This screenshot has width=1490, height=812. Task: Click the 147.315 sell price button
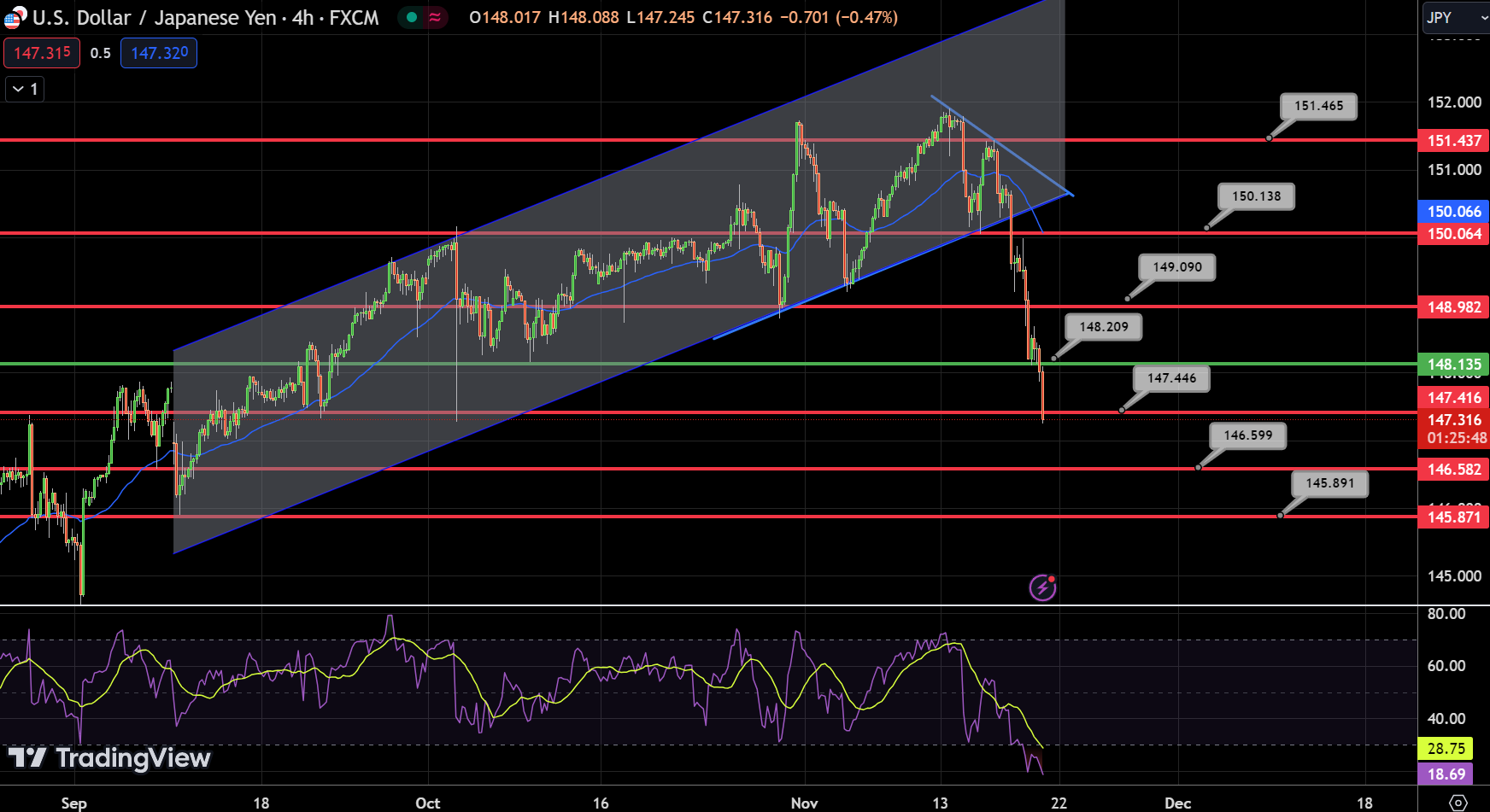pos(42,53)
